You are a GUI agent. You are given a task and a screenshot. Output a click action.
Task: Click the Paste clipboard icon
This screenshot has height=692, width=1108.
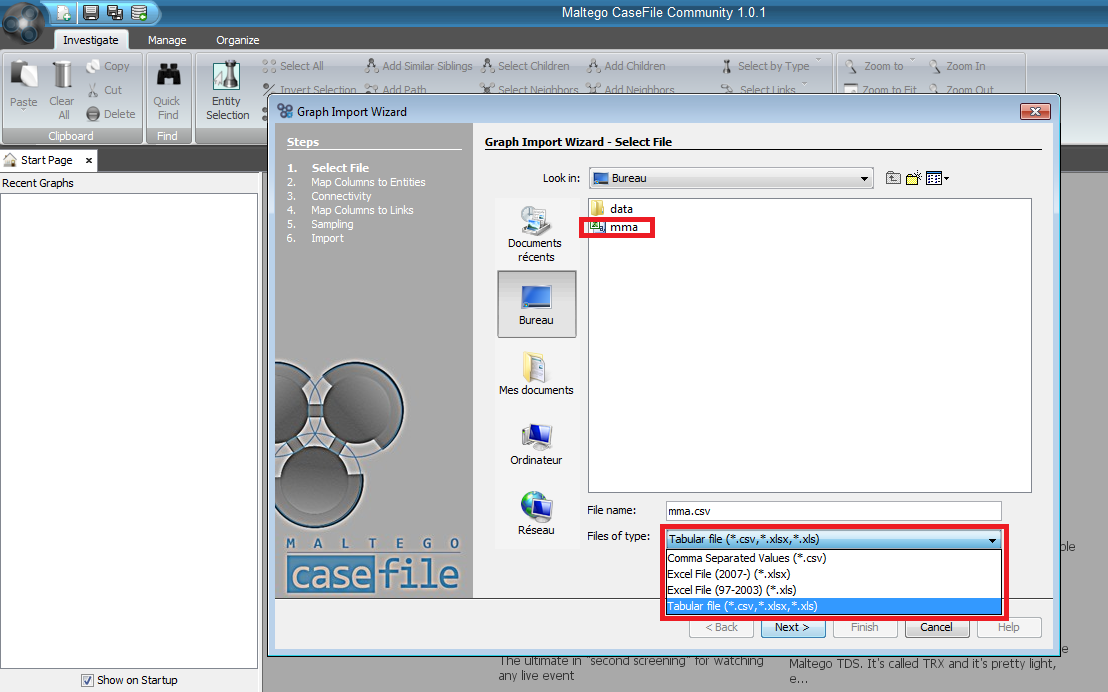[x=24, y=74]
